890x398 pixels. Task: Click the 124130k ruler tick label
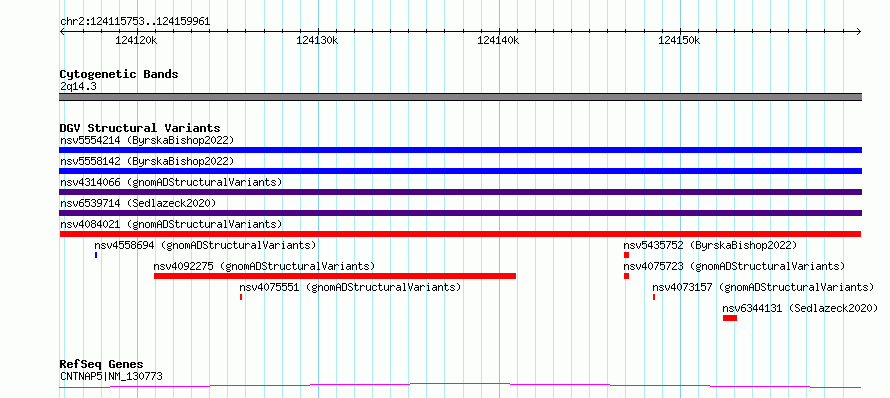pos(317,40)
